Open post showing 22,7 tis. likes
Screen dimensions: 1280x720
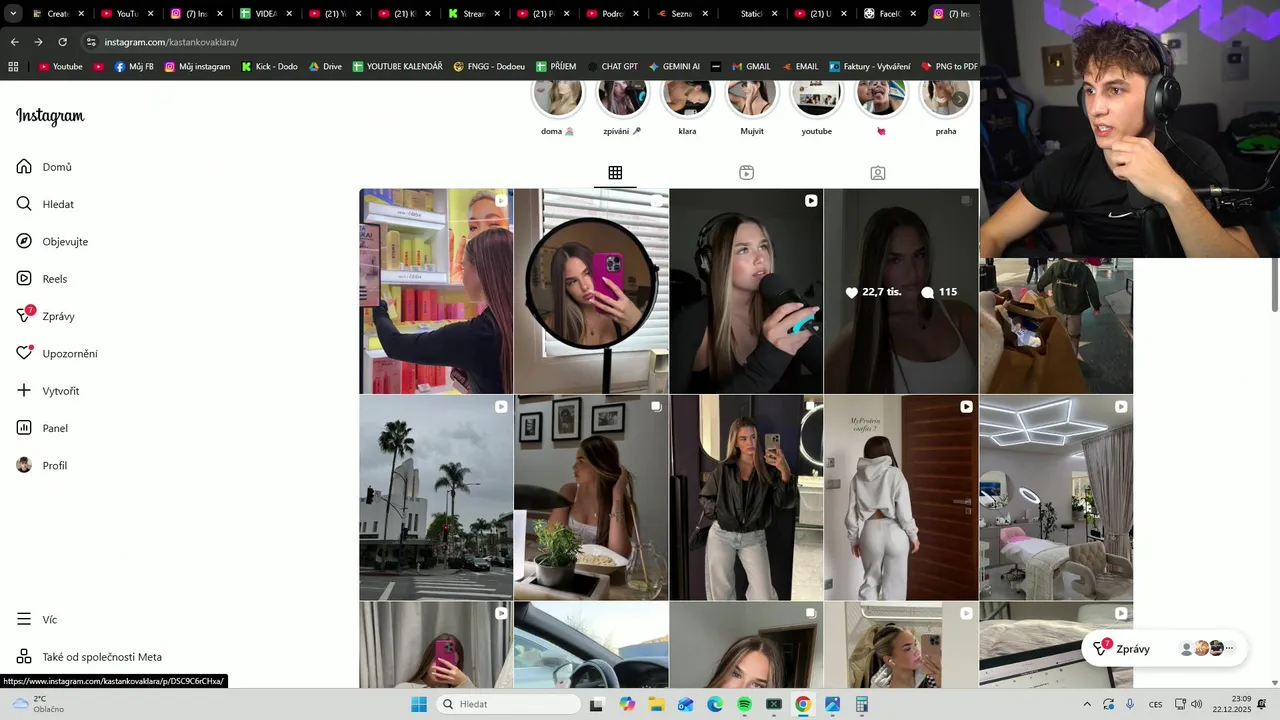coord(901,291)
